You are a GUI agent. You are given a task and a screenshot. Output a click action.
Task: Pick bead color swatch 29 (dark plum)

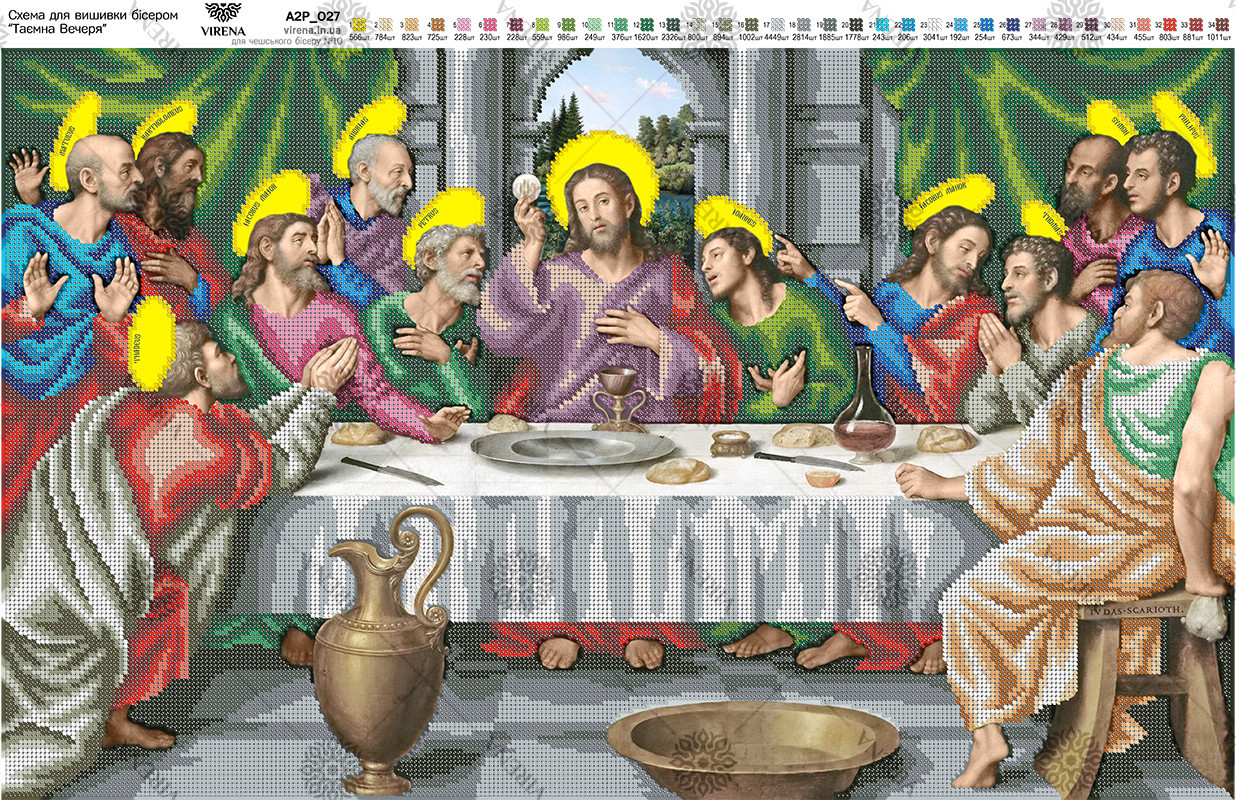pyautogui.click(x=1090, y=23)
